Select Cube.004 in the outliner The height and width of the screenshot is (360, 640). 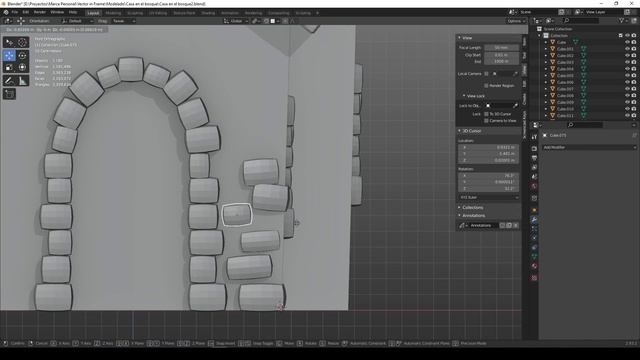(565, 69)
